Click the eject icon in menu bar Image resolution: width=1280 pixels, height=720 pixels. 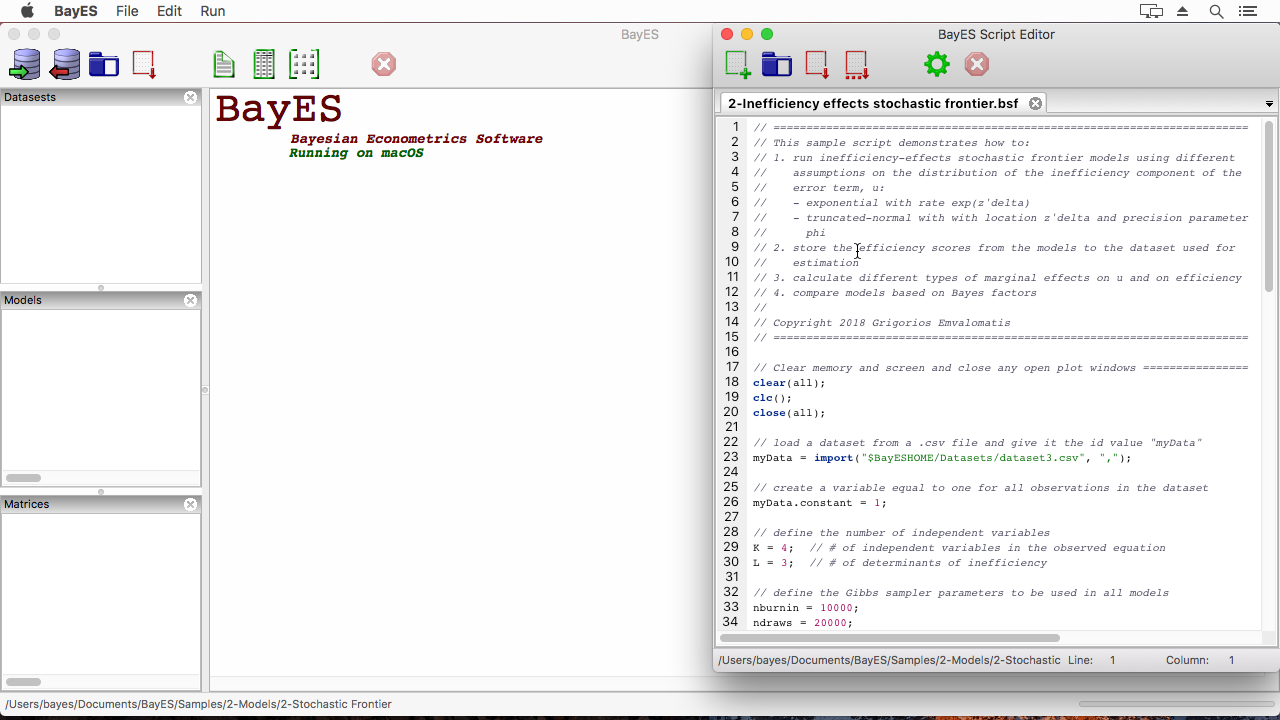tap(1183, 11)
